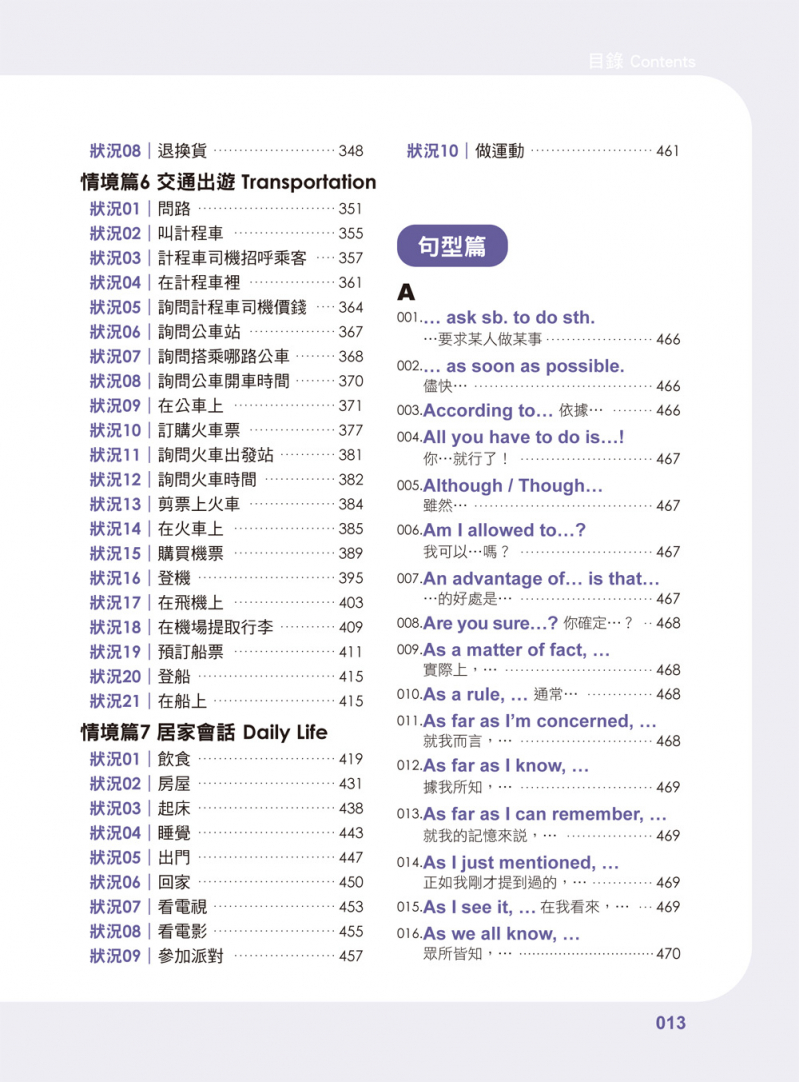Click the page number 013

point(670,1022)
